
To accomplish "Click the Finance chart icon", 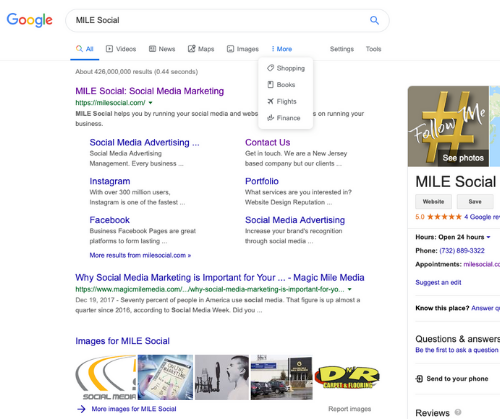I will point(270,118).
